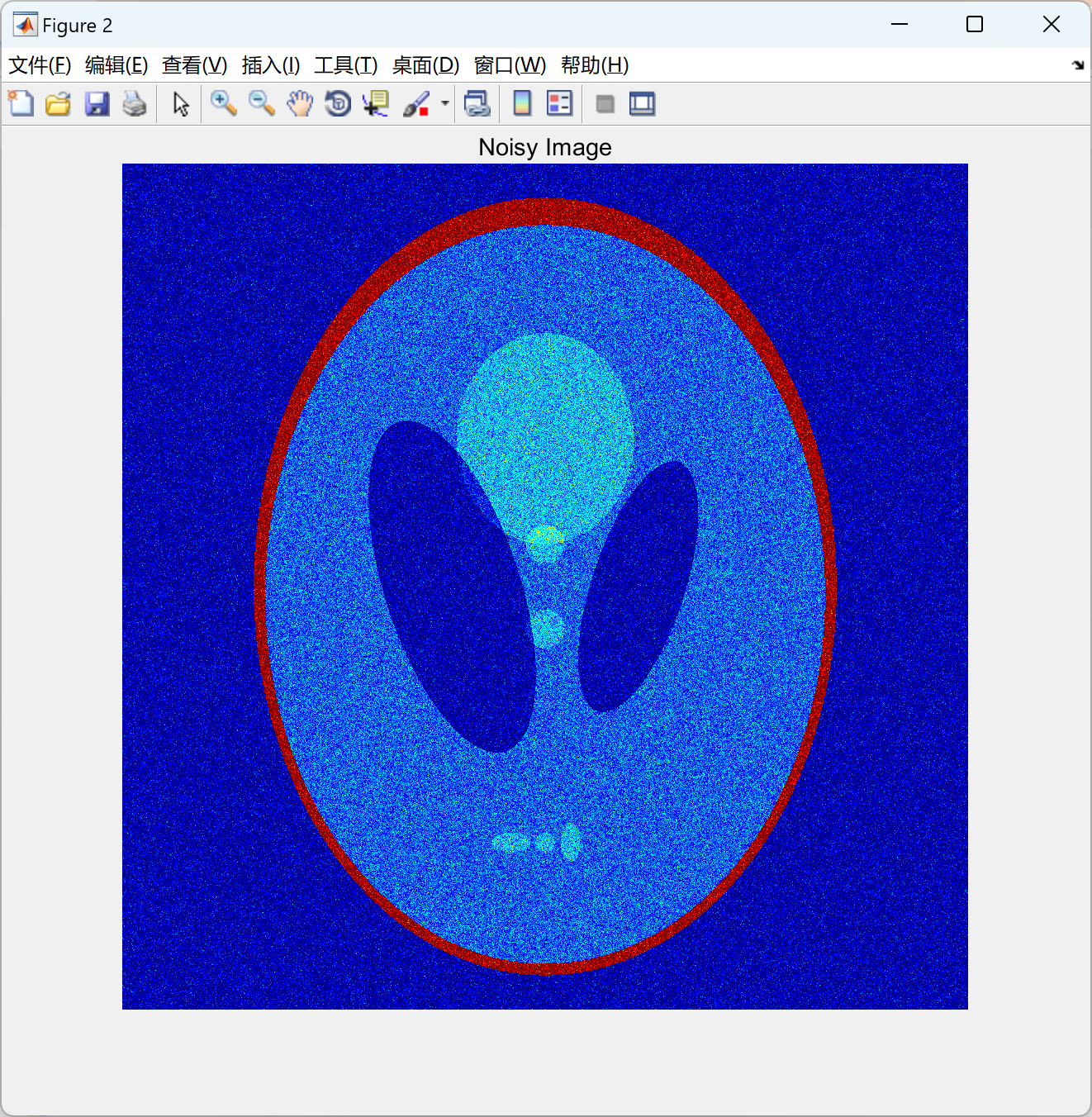Viewport: 1092px width, 1117px height.
Task: Enable the Rotate 3D tool
Action: (x=338, y=104)
